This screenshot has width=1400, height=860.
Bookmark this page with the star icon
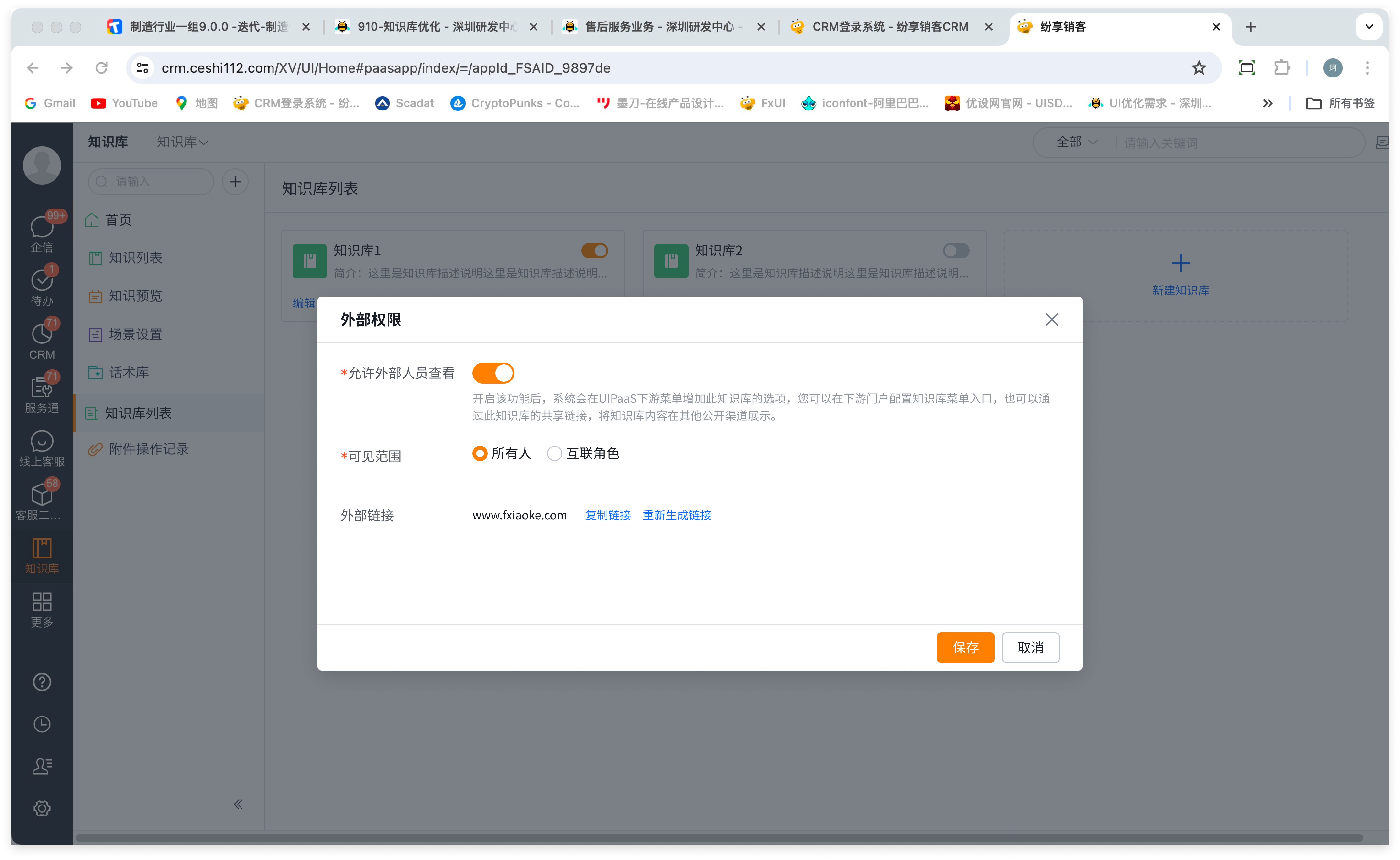(x=1198, y=68)
